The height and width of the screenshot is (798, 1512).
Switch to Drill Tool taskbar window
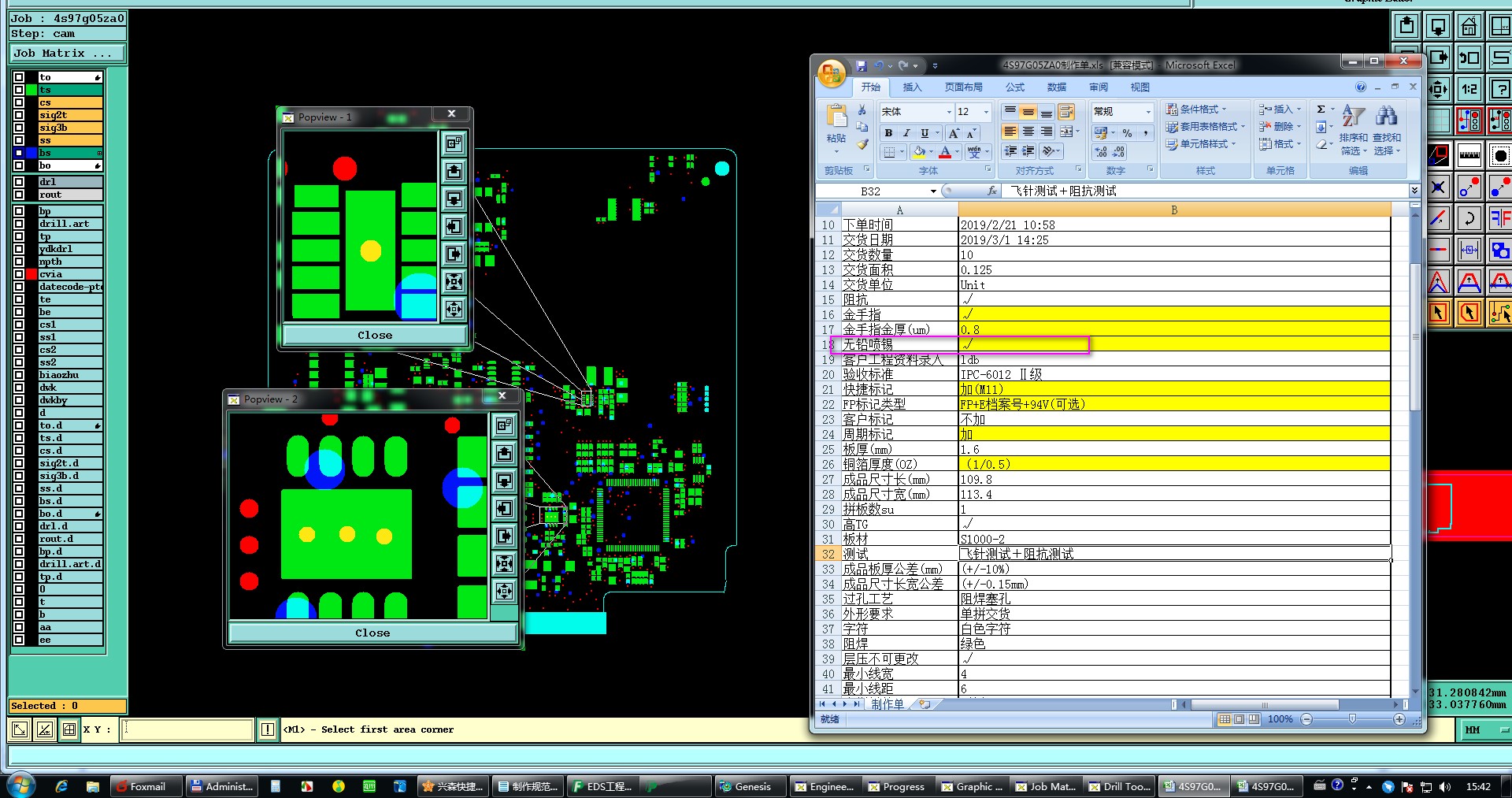1121,786
